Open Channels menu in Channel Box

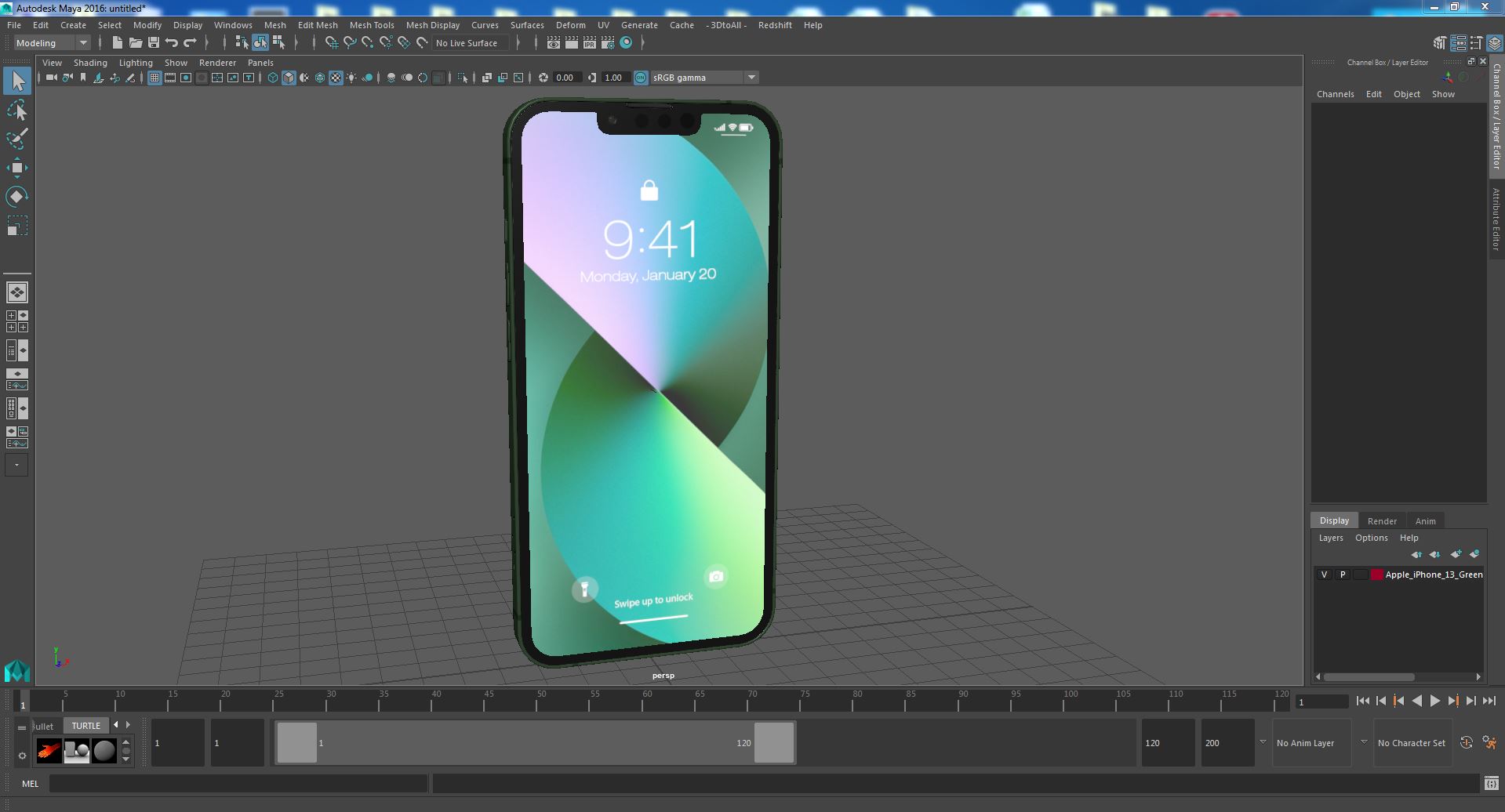(x=1335, y=94)
